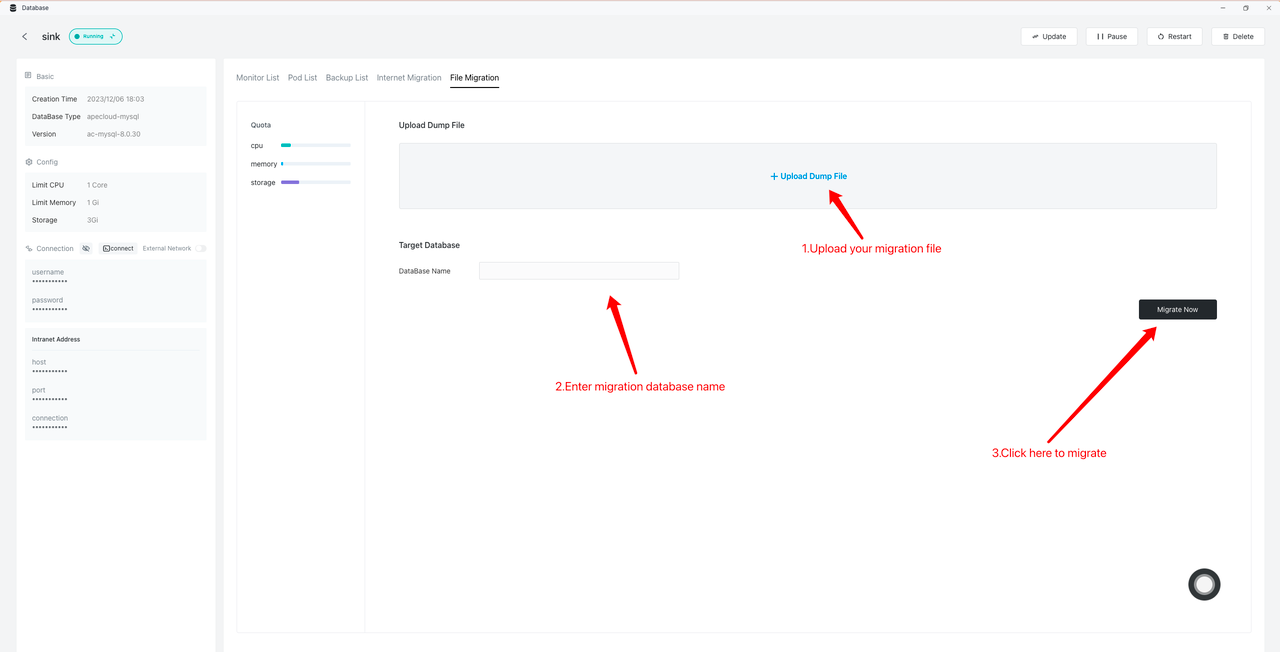Click the eye-slash icon to reveal connection credentials
This screenshot has height=652, width=1280.
(x=86, y=248)
